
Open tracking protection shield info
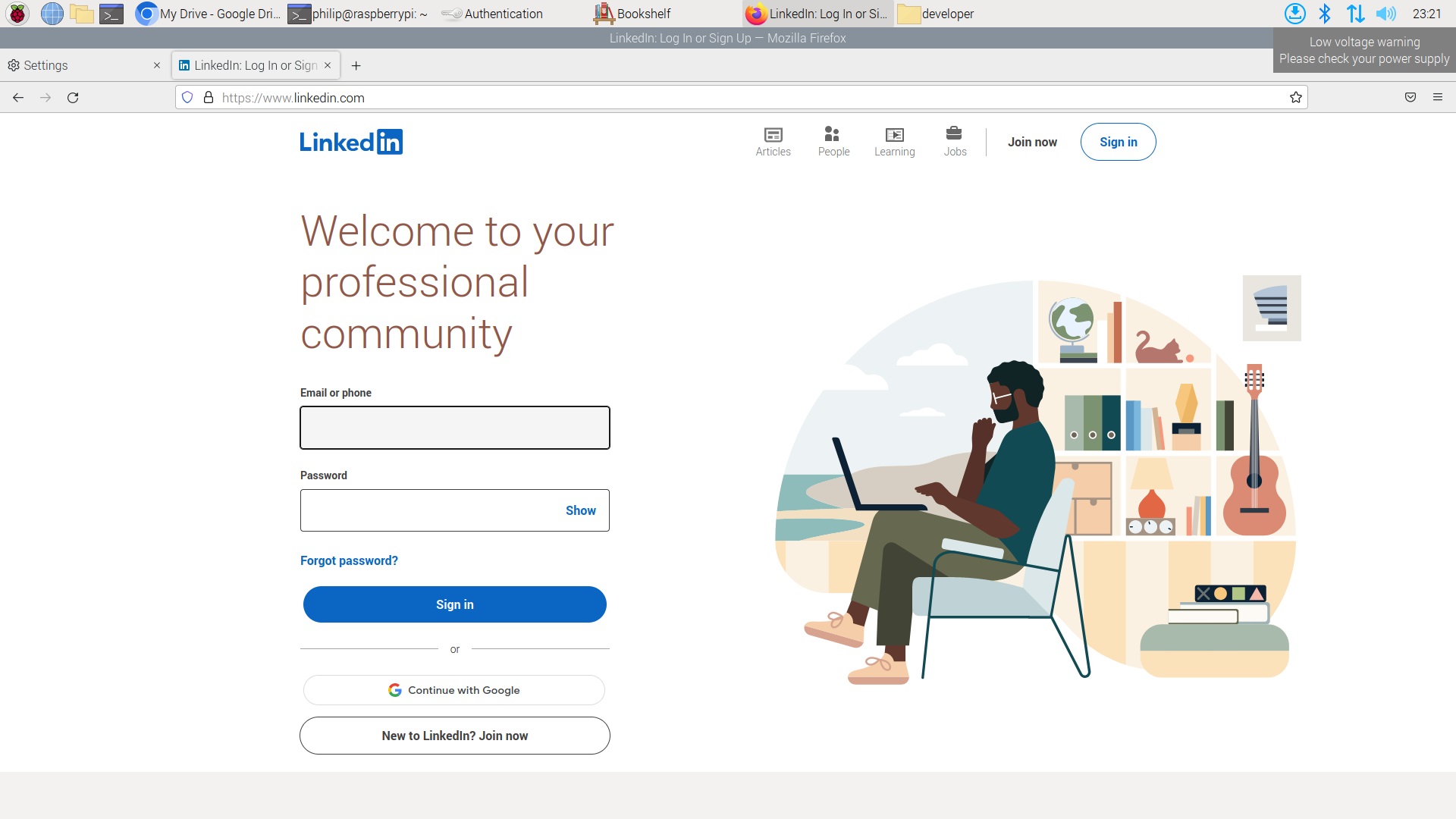pyautogui.click(x=187, y=97)
